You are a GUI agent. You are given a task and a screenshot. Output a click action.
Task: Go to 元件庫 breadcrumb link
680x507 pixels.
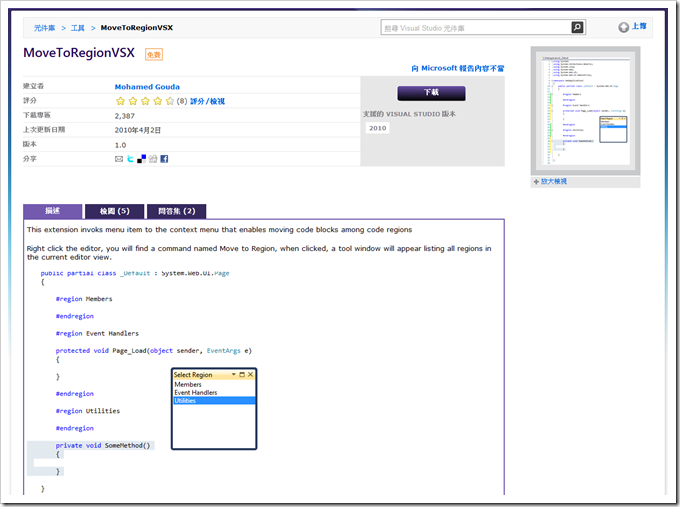tap(45, 28)
